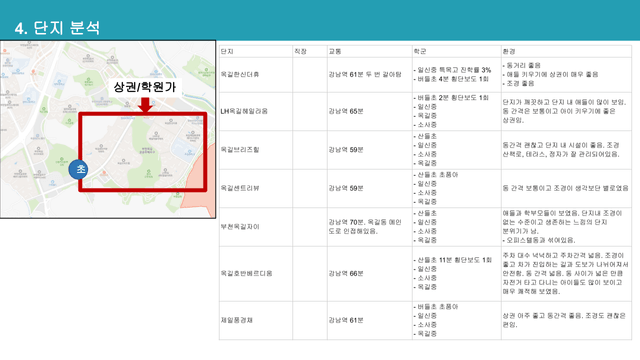Click '산들초 11분 횡단보도 1회' school line
The width and height of the screenshot is (640, 360).
coord(453,260)
